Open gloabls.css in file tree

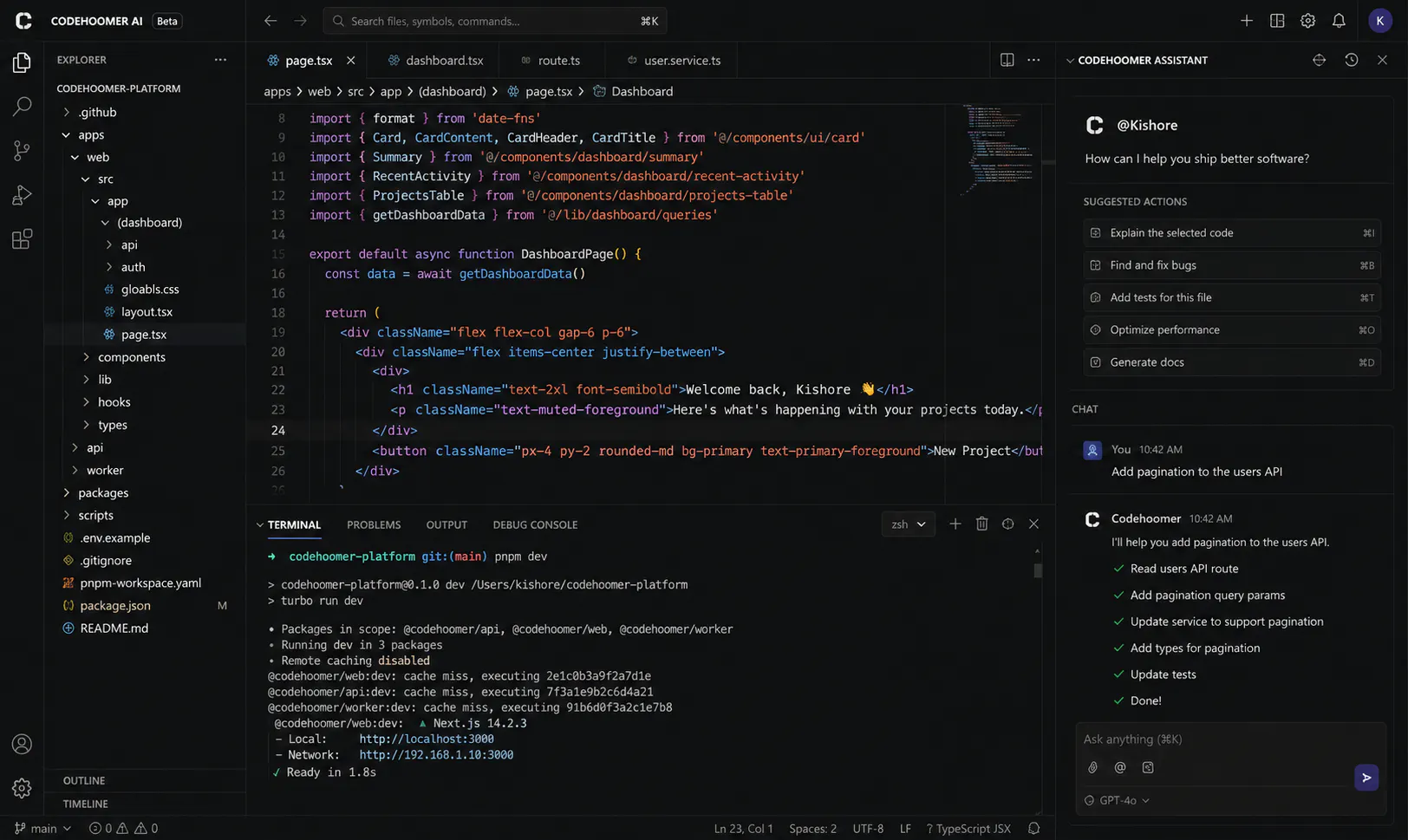150,289
